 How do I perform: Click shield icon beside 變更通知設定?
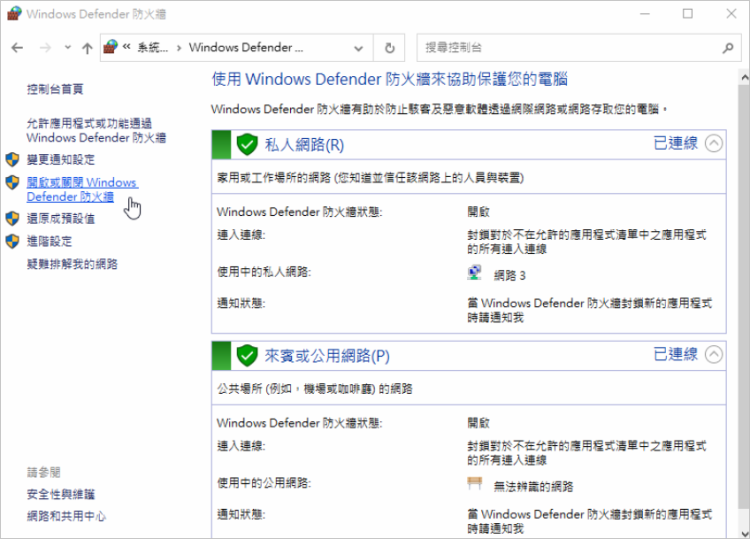pos(12,159)
